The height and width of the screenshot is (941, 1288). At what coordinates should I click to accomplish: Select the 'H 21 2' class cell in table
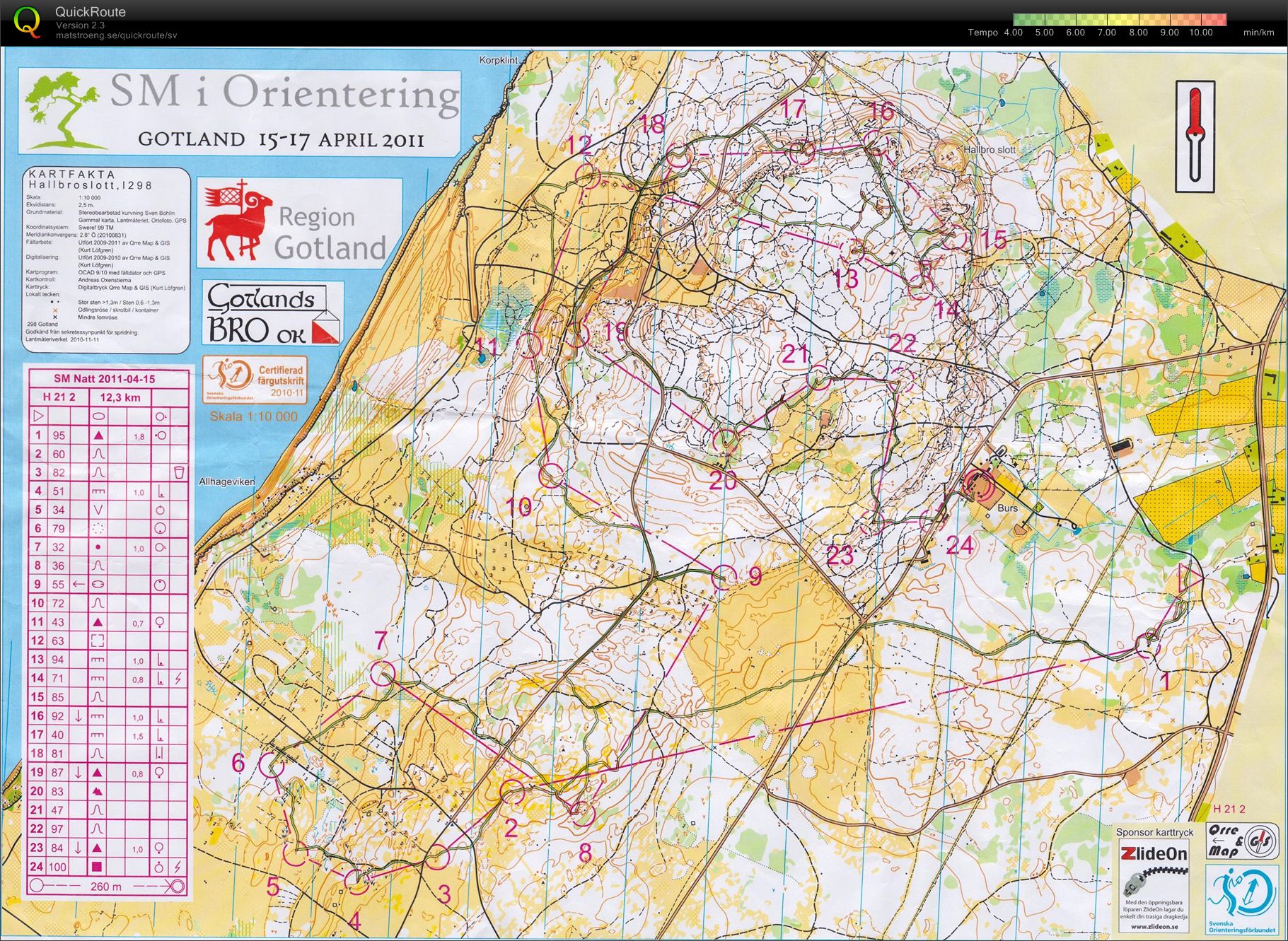click(x=59, y=397)
